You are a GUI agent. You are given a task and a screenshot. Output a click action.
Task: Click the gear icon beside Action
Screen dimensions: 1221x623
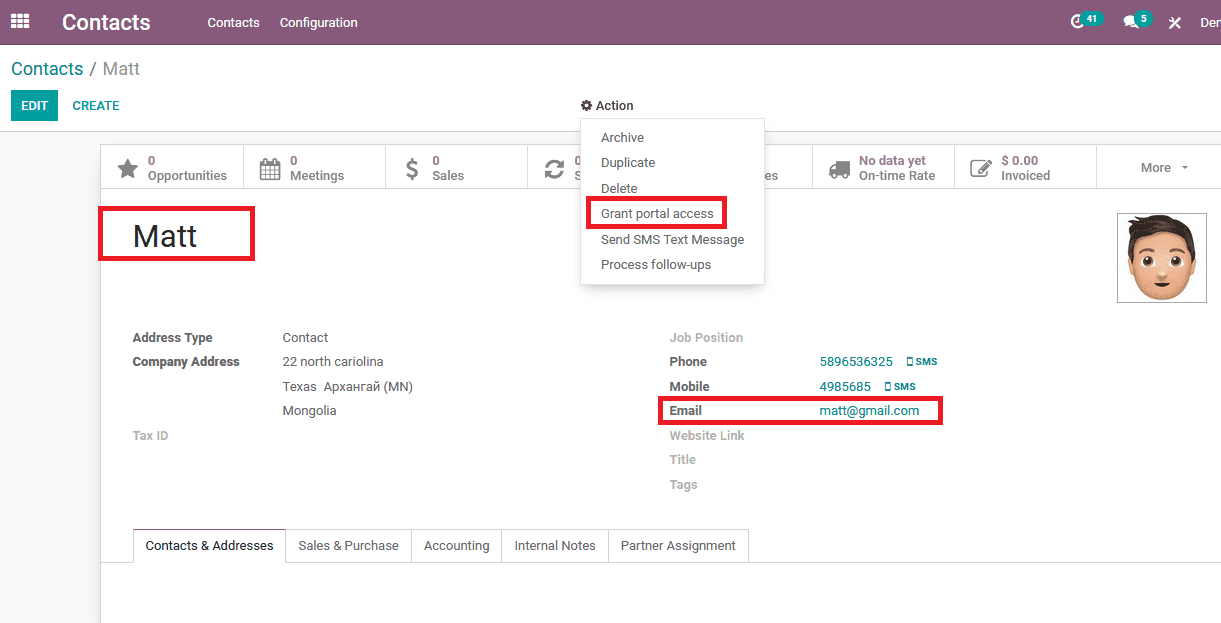pyautogui.click(x=586, y=105)
